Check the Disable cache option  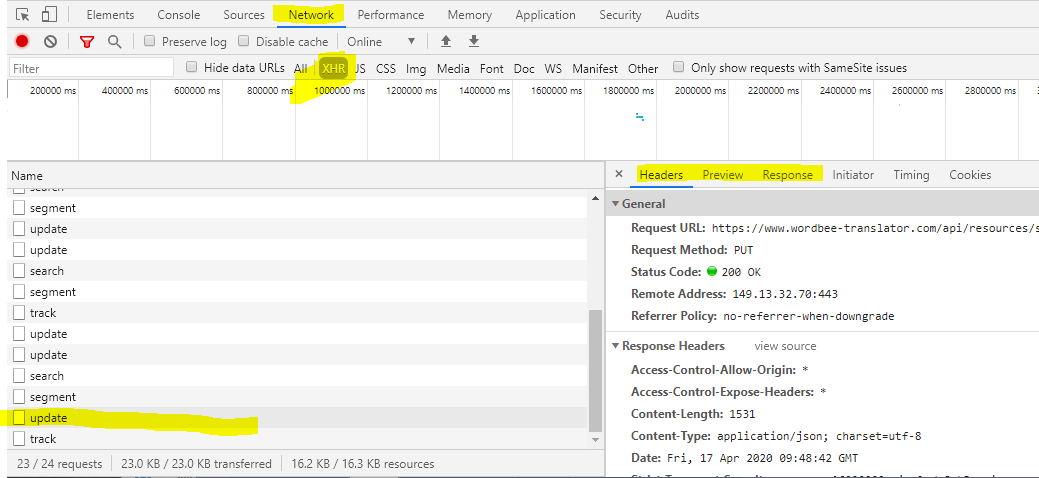tap(243, 42)
